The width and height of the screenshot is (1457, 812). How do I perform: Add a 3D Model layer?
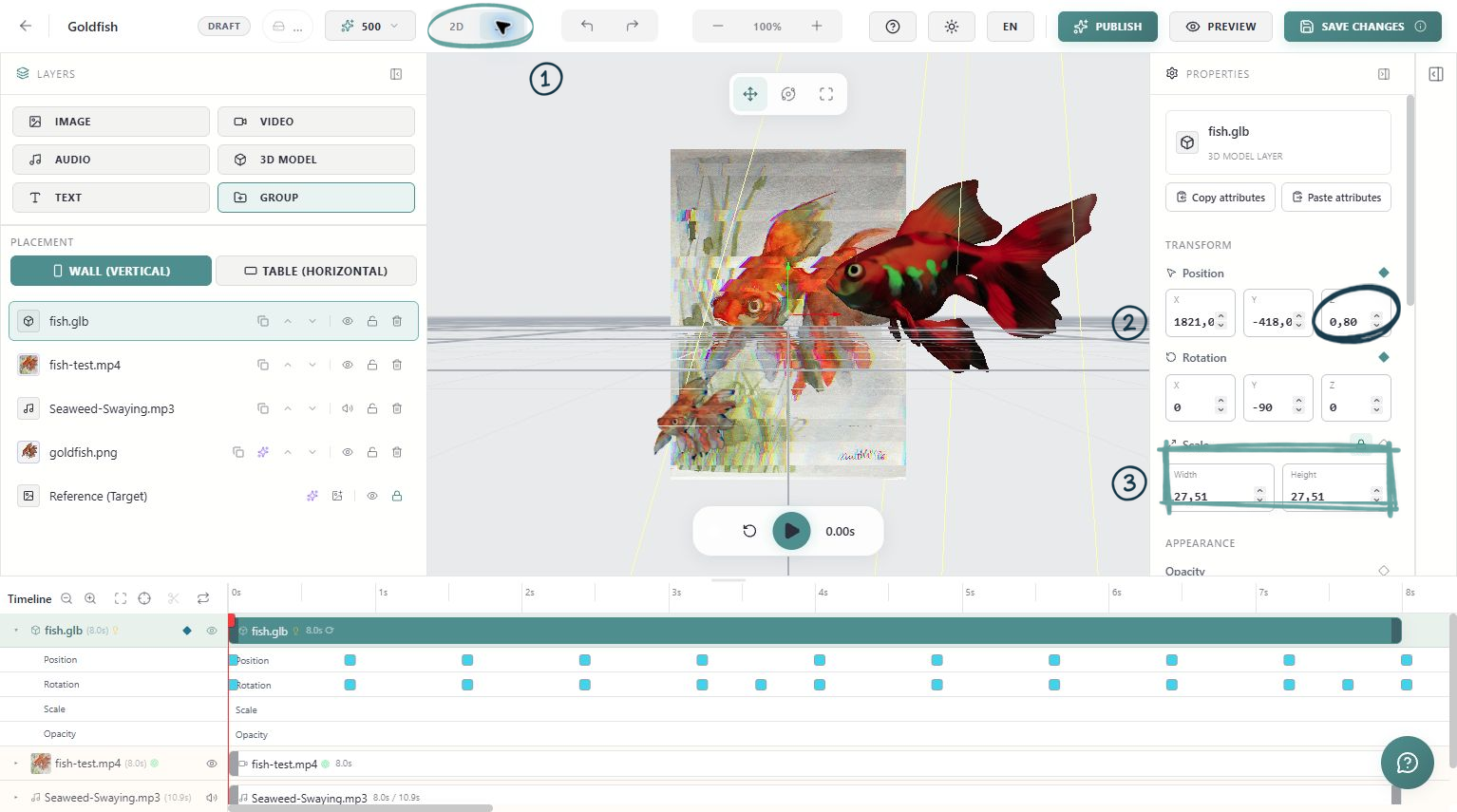pos(316,160)
